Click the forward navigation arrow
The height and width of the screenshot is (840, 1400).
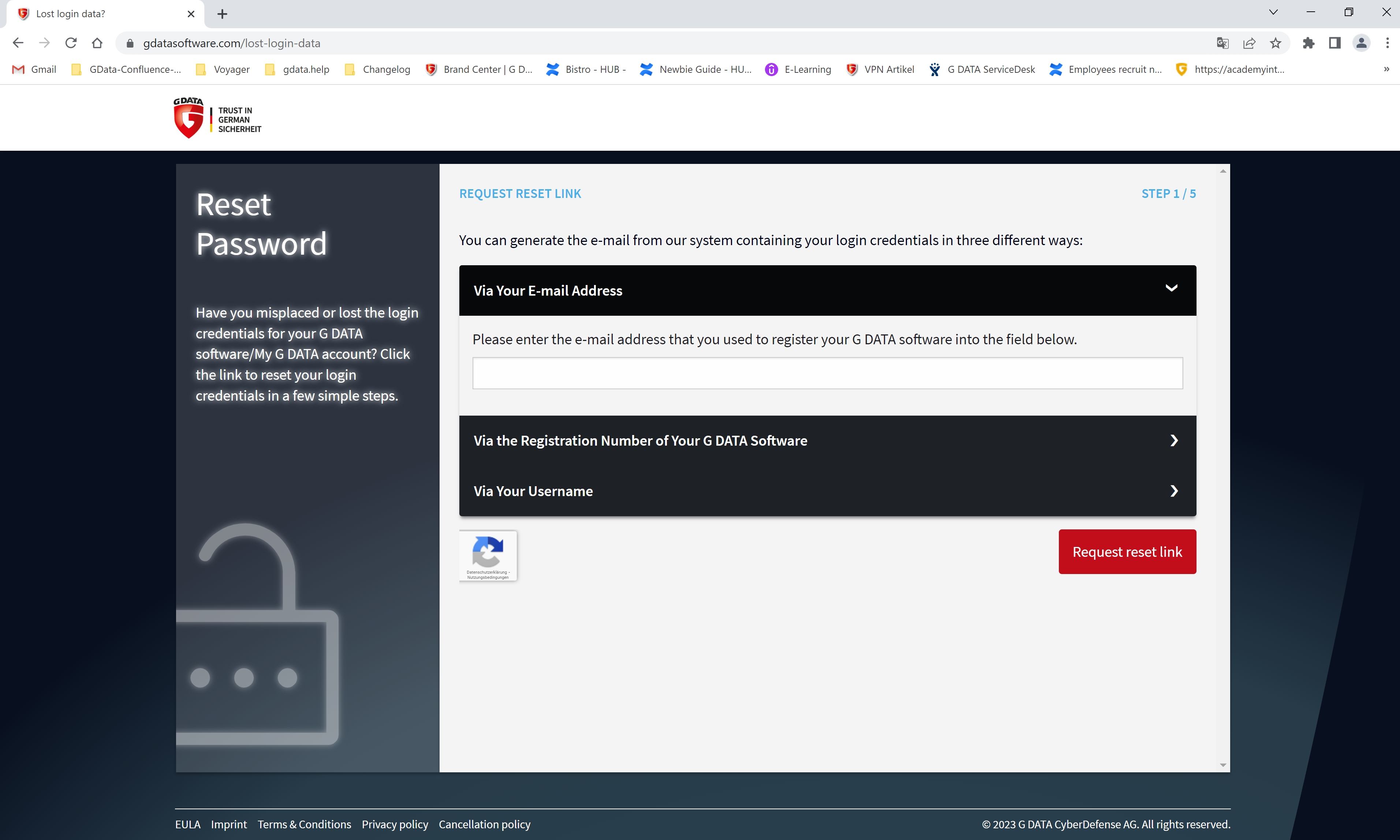(x=44, y=43)
